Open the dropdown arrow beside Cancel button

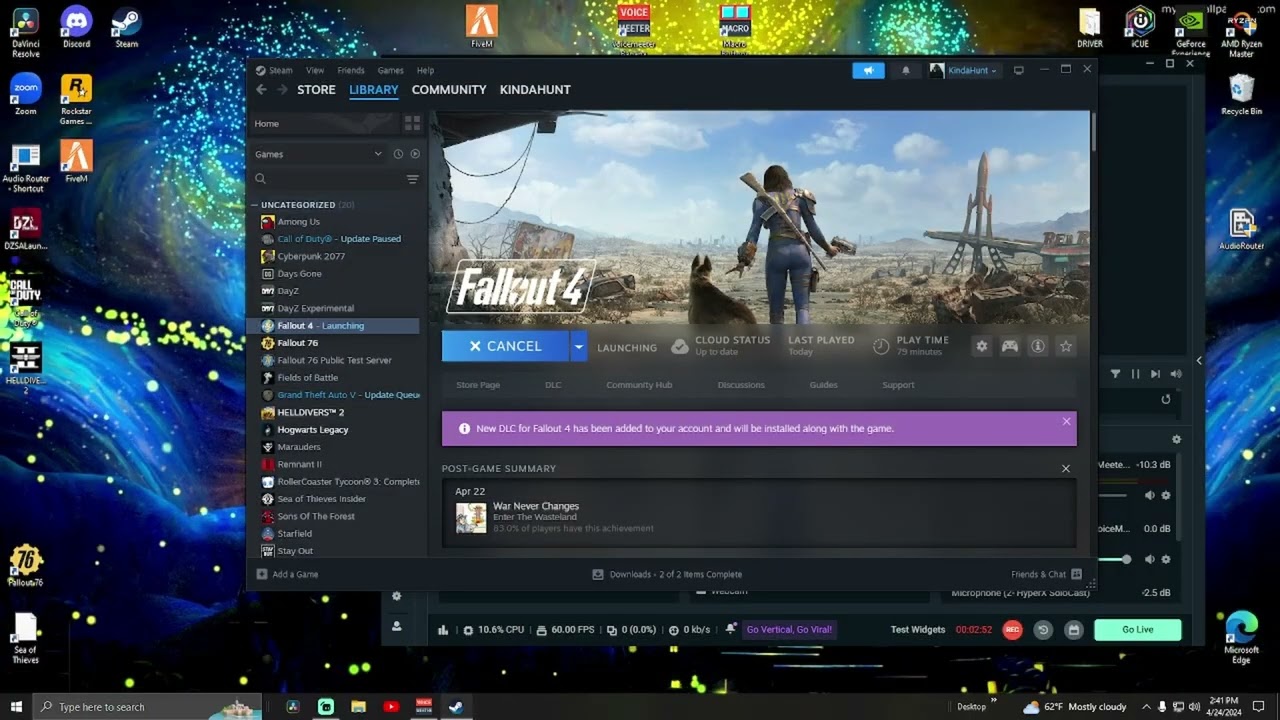[x=577, y=346]
